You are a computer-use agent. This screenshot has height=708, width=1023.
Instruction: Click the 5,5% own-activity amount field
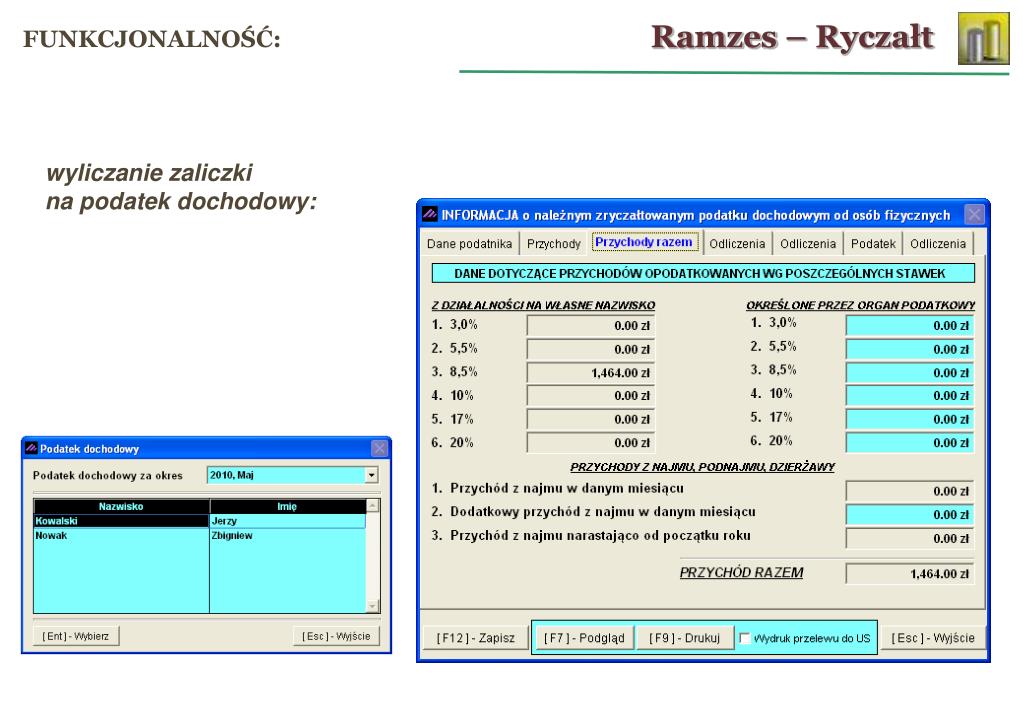[590, 349]
